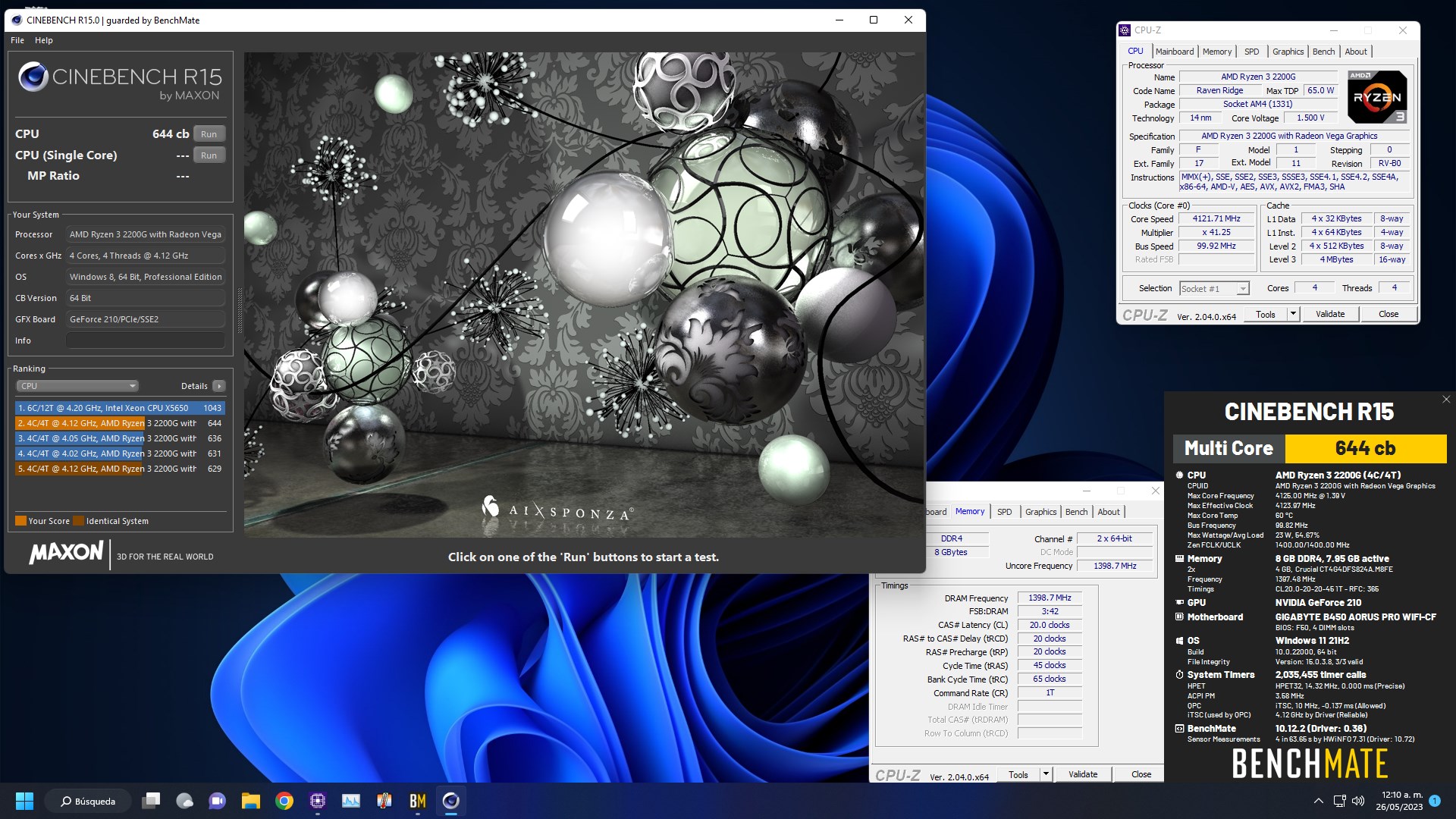Select the CPU tab in top CPU-Z
The height and width of the screenshot is (819, 1456).
pos(1135,52)
